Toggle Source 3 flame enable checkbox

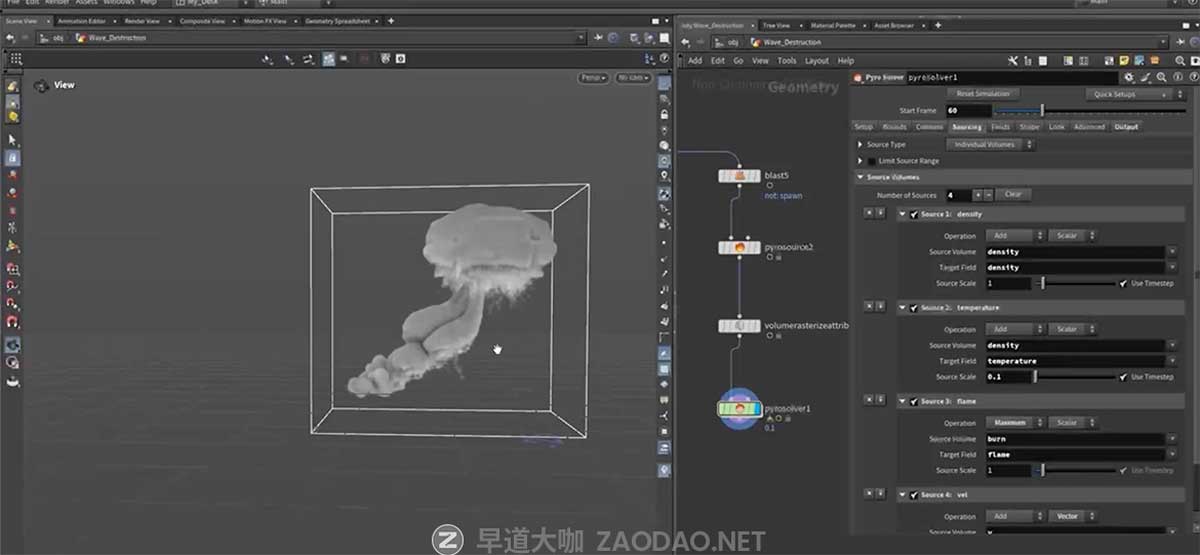[914, 401]
